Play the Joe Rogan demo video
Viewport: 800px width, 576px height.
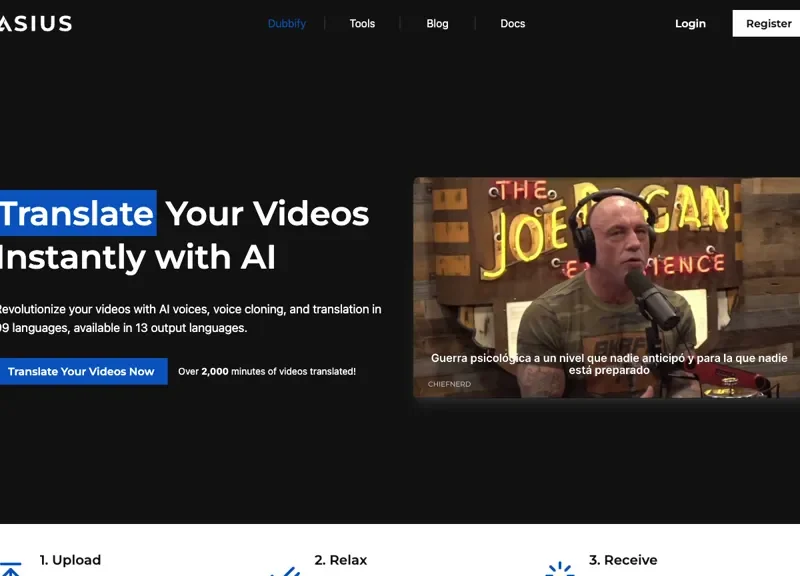click(607, 287)
